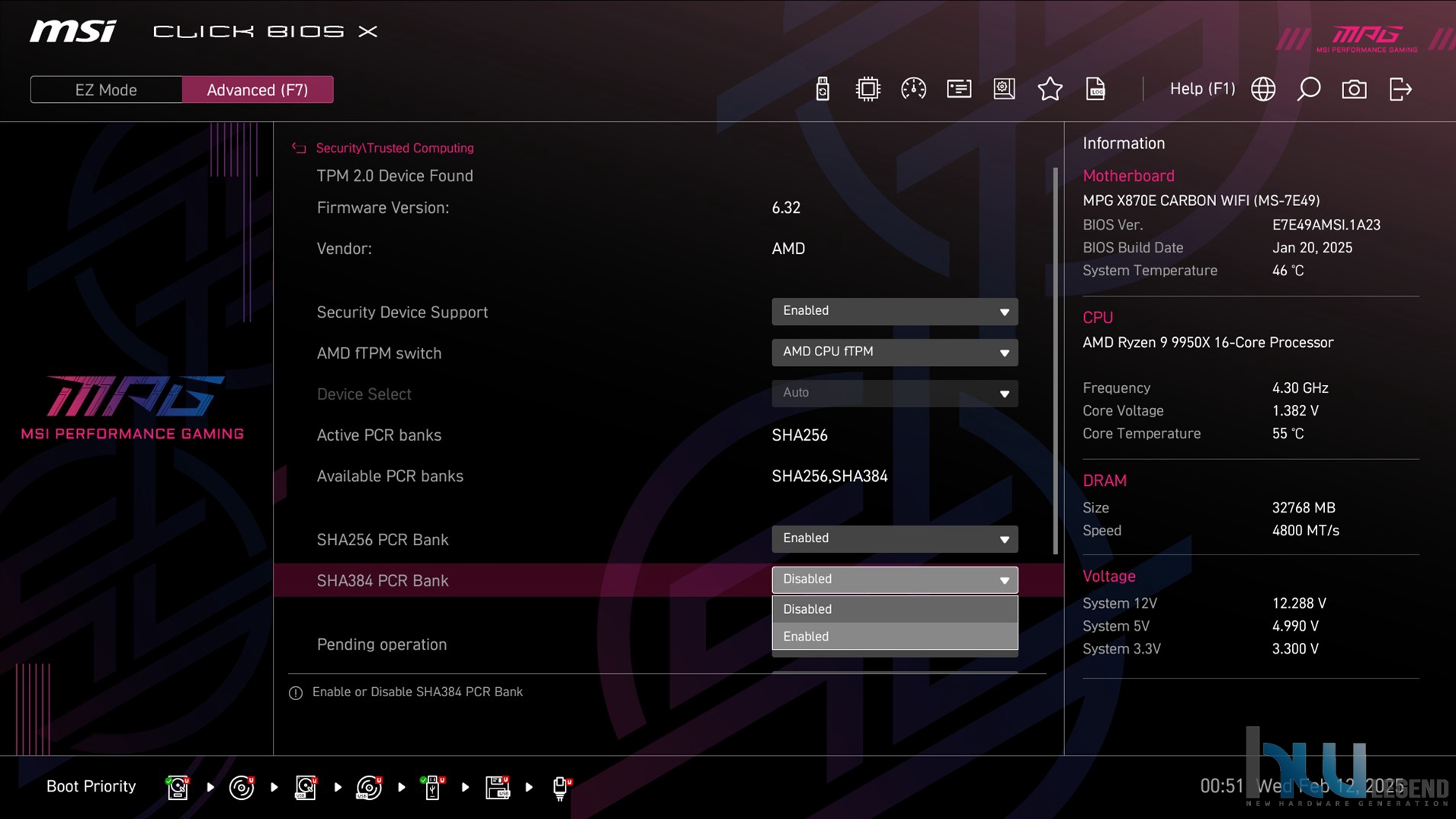This screenshot has width=1456, height=819.
Task: Open the LOG file icon
Action: (1095, 89)
